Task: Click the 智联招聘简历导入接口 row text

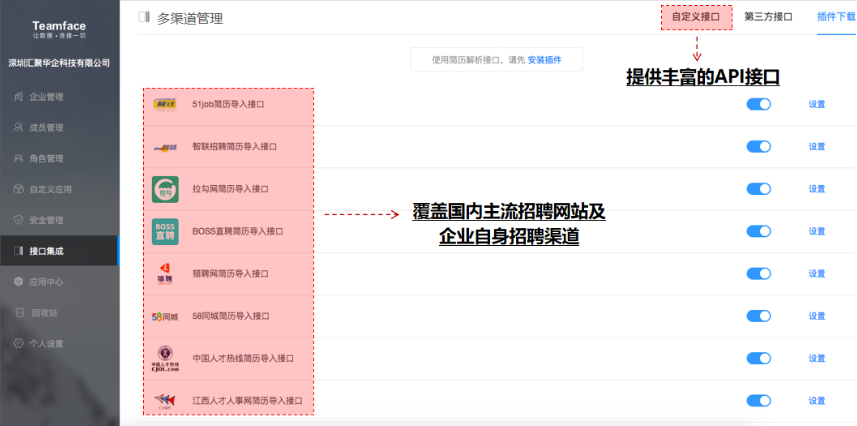Action: pyautogui.click(x=234, y=147)
